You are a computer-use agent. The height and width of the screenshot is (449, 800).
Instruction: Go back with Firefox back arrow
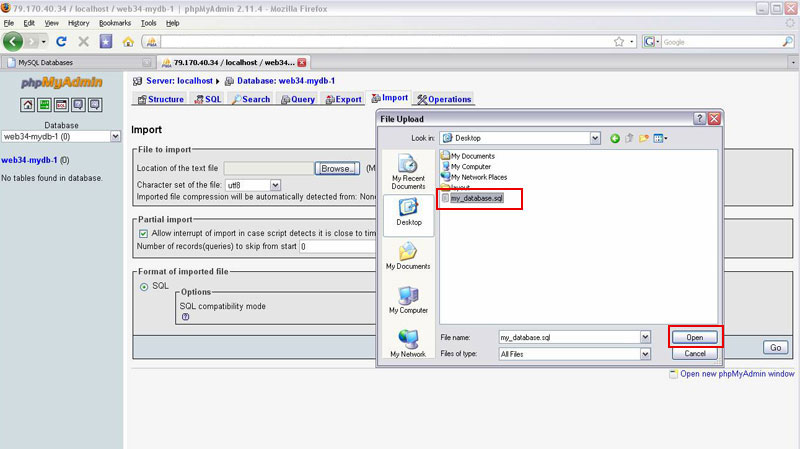[x=13, y=41]
